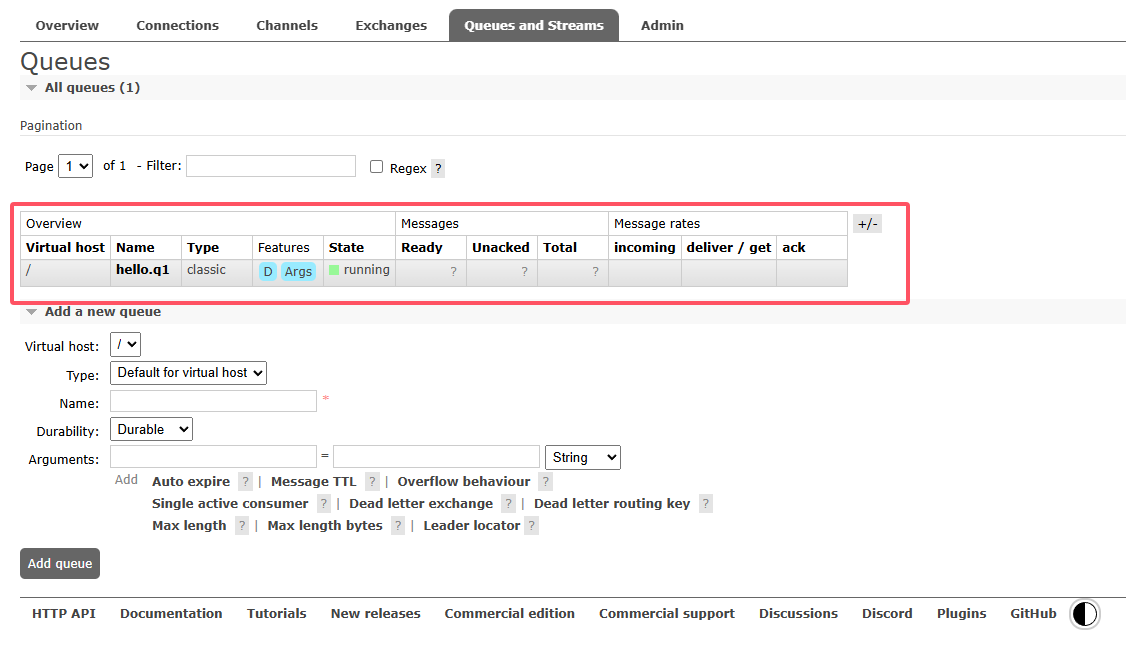Image resolution: width=1126 pixels, height=646 pixels.
Task: Switch to the Admin tab
Action: click(x=662, y=25)
